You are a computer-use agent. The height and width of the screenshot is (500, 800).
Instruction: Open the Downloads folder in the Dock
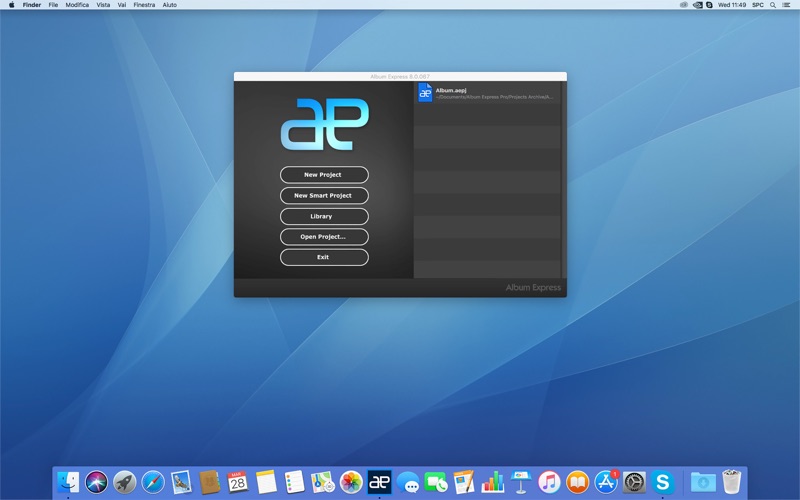[703, 482]
